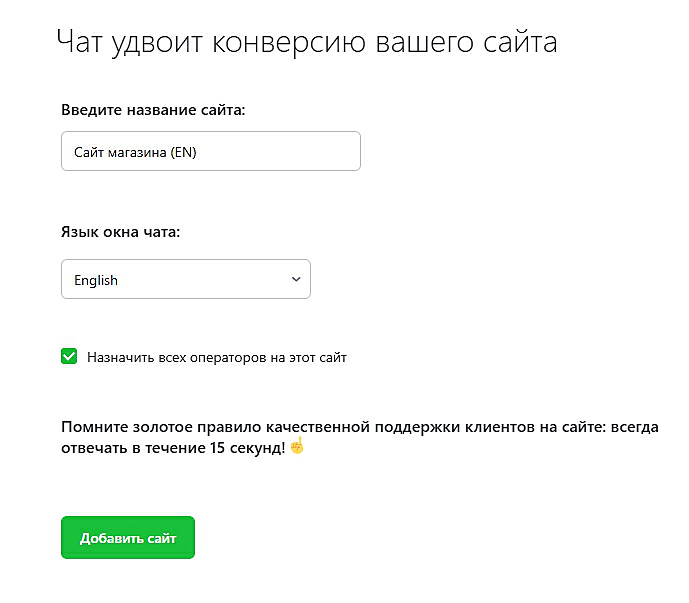The height and width of the screenshot is (603, 689).
Task: Click the 'Язык окна чата:' label
Action: click(120, 233)
